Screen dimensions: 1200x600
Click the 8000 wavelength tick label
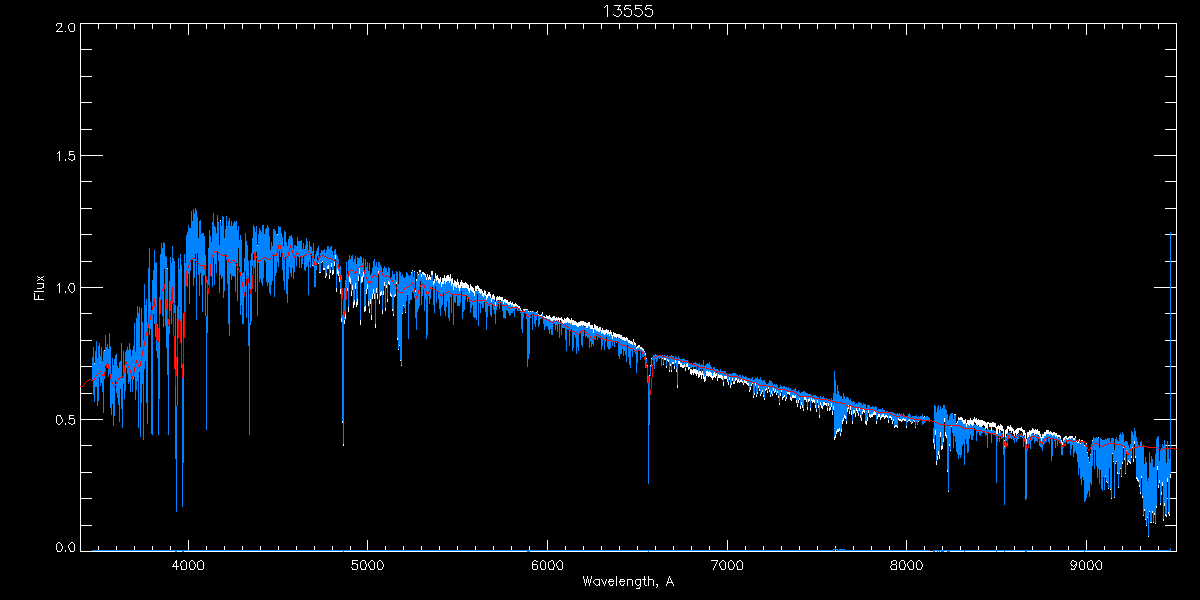pos(907,564)
